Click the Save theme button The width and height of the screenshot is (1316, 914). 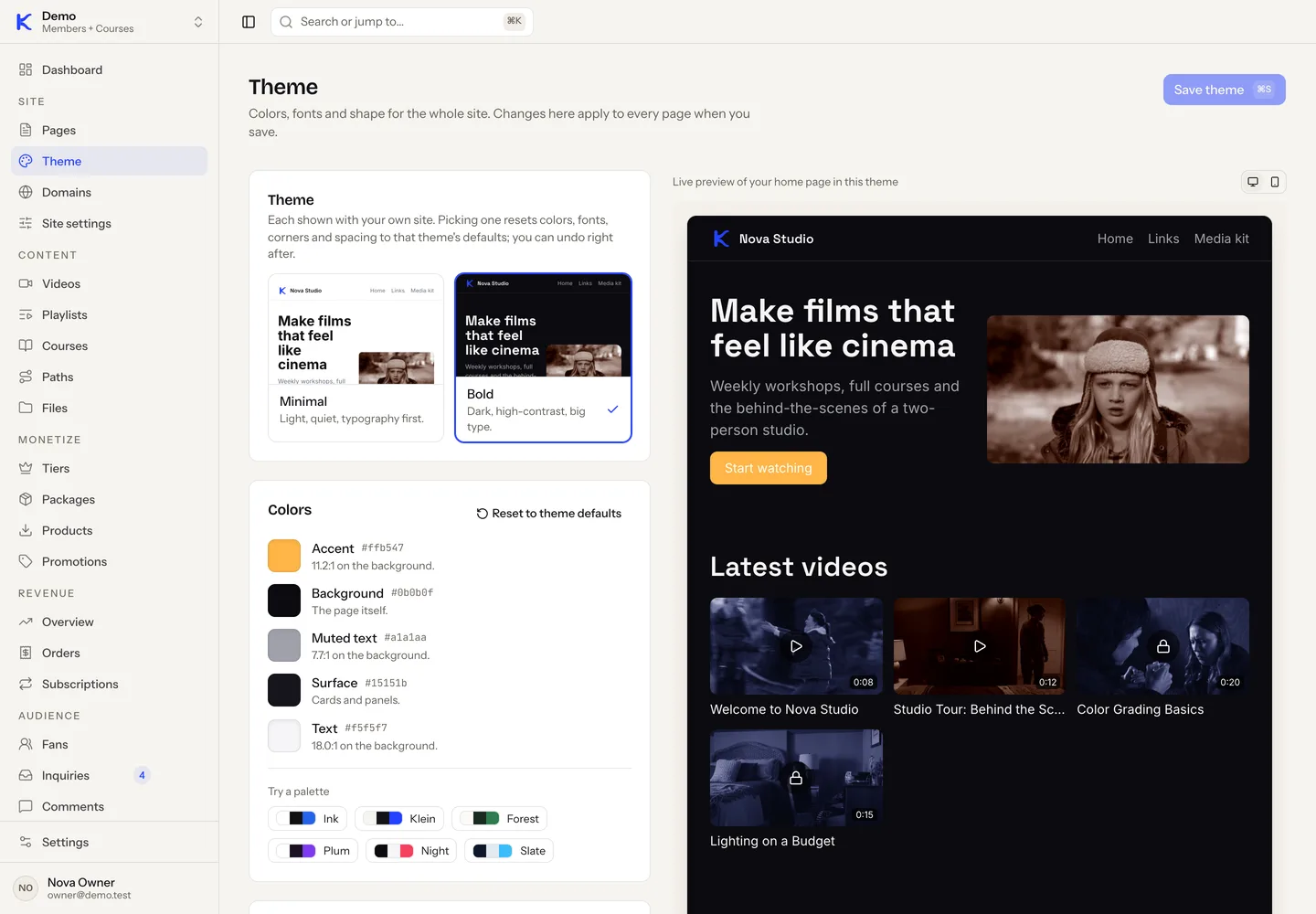click(x=1224, y=90)
